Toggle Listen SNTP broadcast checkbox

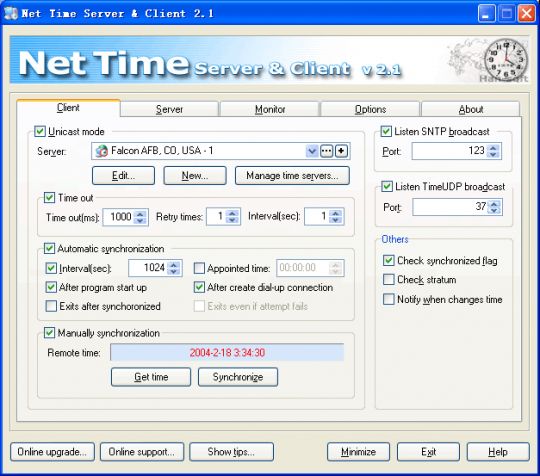tap(386, 131)
